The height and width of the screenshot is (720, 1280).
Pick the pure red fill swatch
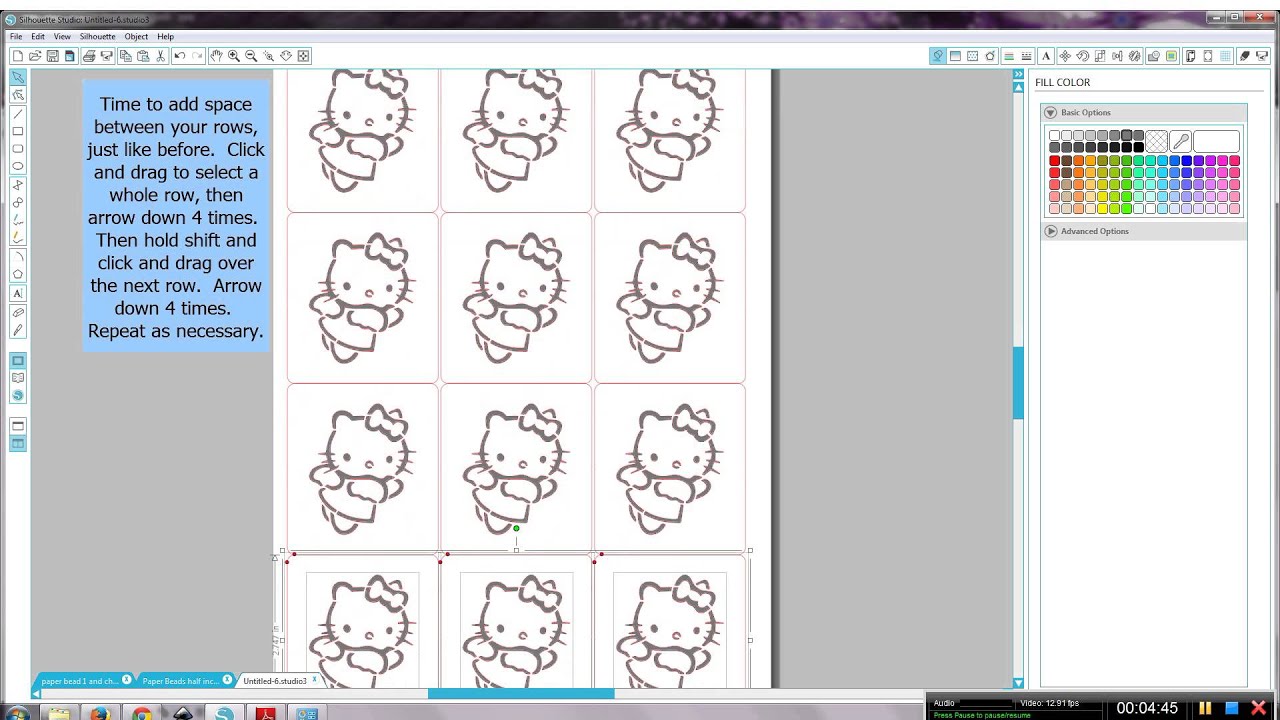click(x=1054, y=161)
